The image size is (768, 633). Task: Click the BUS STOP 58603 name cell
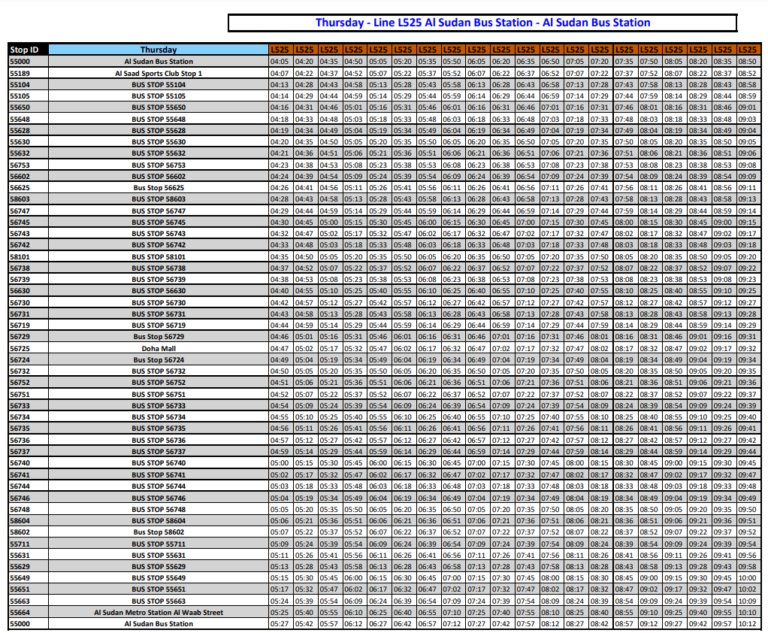tap(159, 199)
